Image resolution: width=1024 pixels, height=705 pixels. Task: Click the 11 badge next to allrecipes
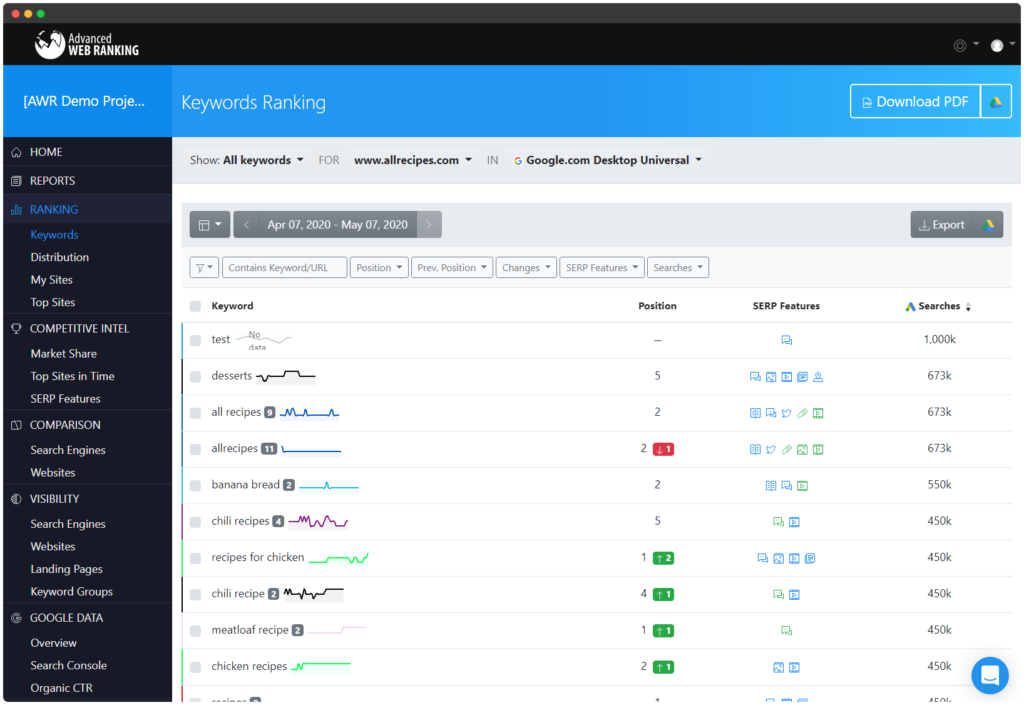(269, 448)
